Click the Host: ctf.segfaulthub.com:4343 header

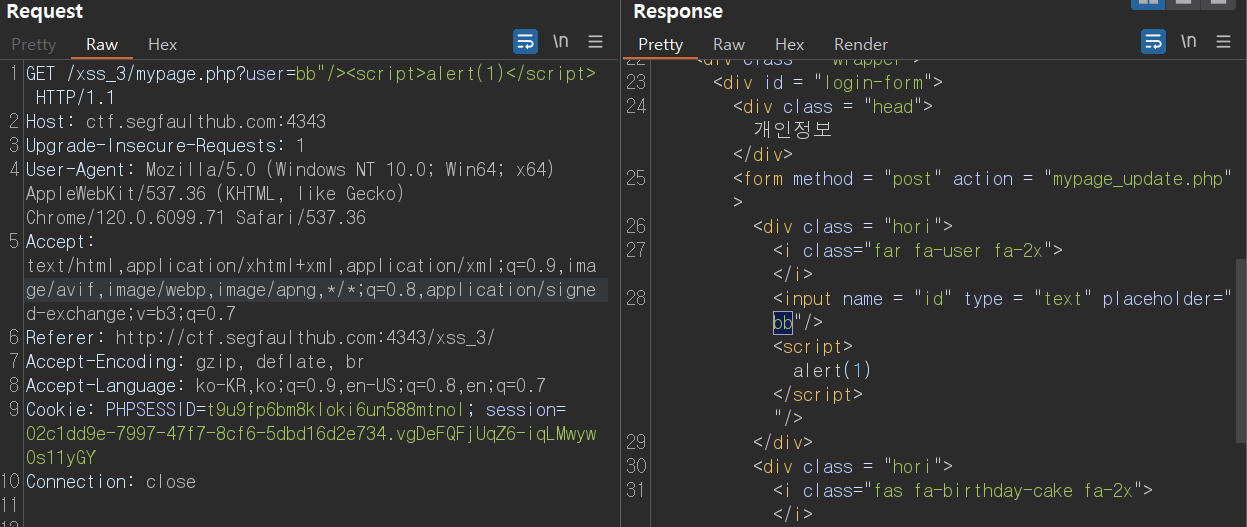(x=176, y=122)
